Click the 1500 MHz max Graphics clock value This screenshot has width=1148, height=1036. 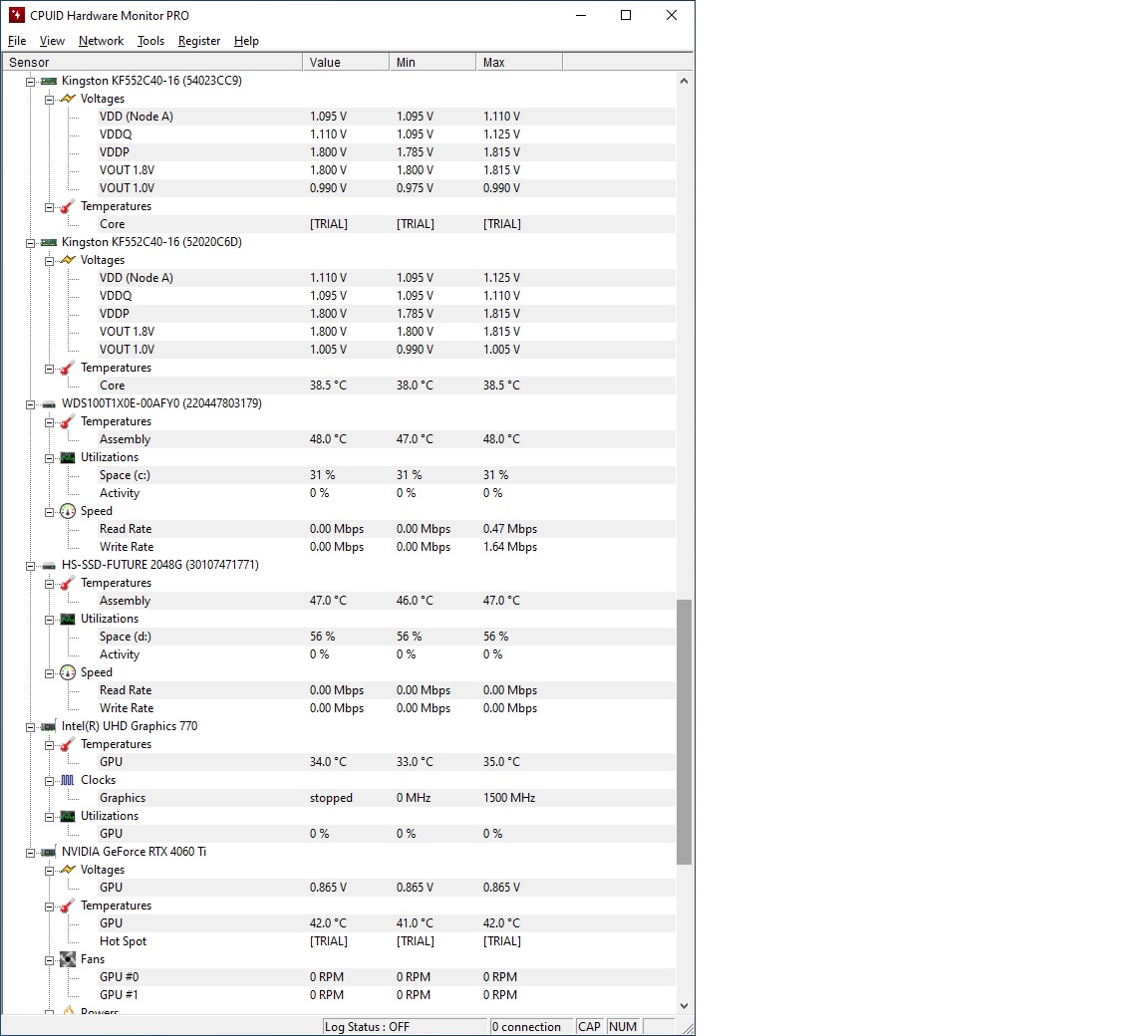tap(509, 798)
